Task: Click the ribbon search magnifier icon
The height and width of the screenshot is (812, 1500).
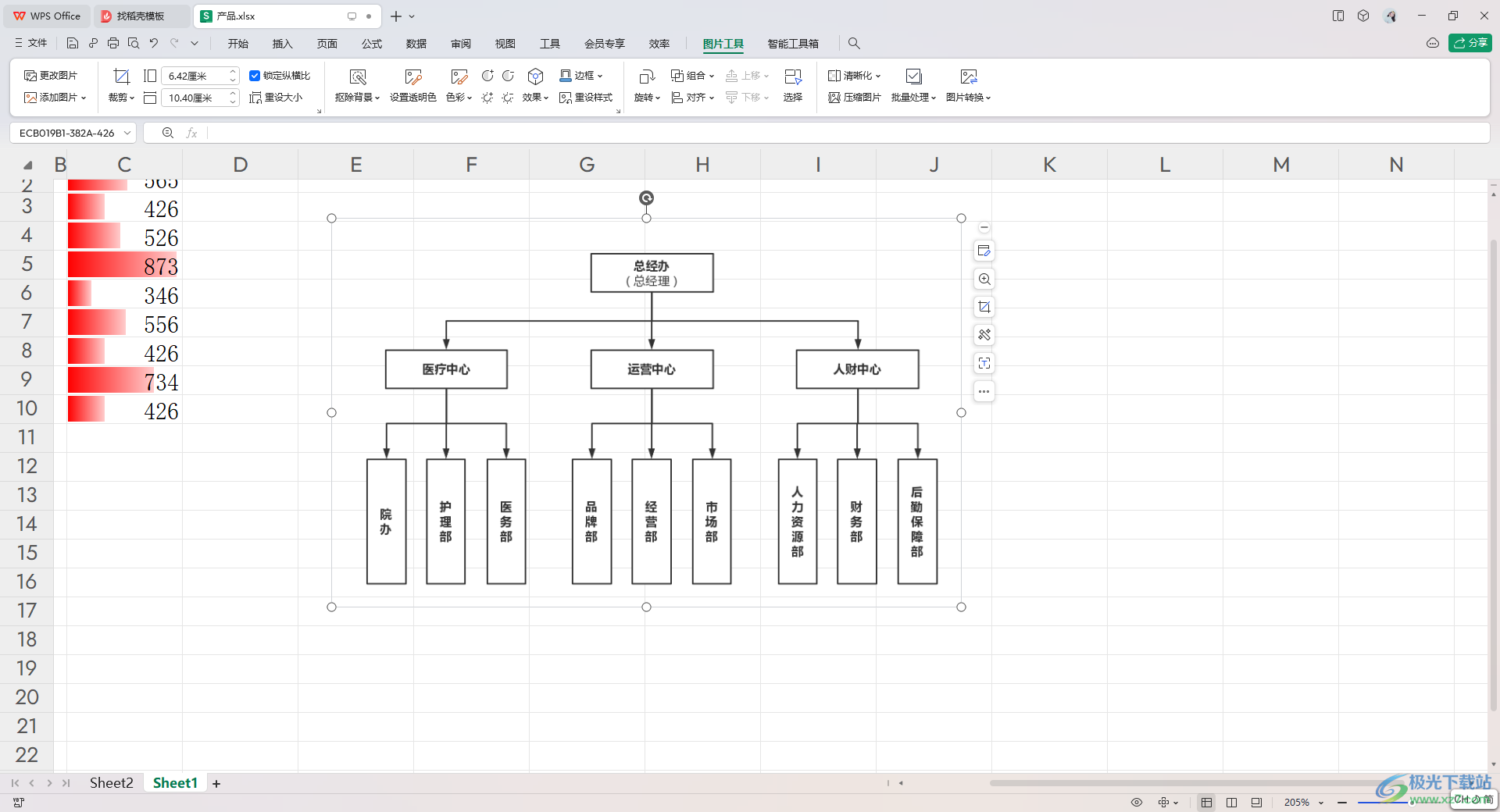Action: coord(854,44)
